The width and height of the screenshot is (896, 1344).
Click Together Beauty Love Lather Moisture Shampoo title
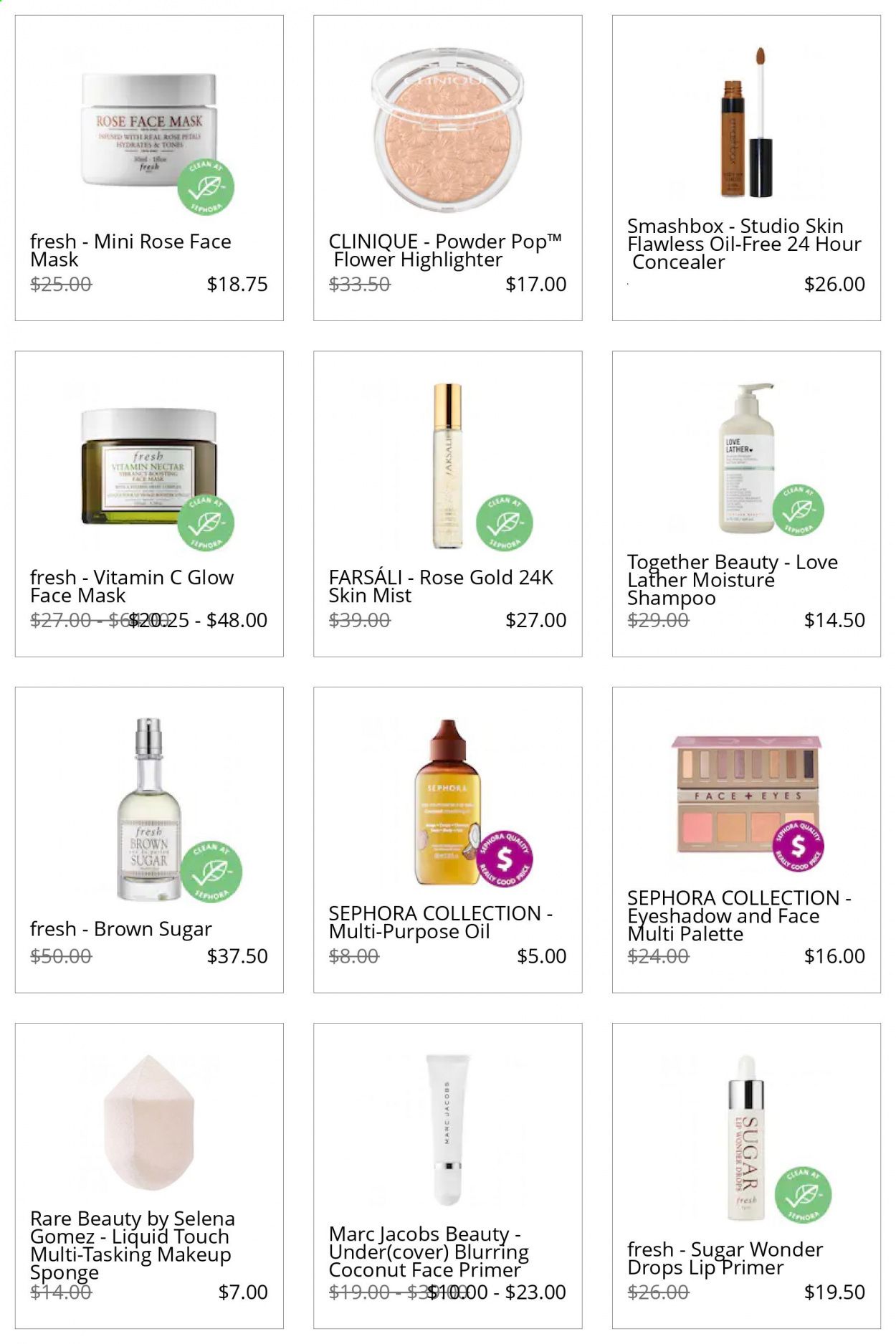point(733,580)
